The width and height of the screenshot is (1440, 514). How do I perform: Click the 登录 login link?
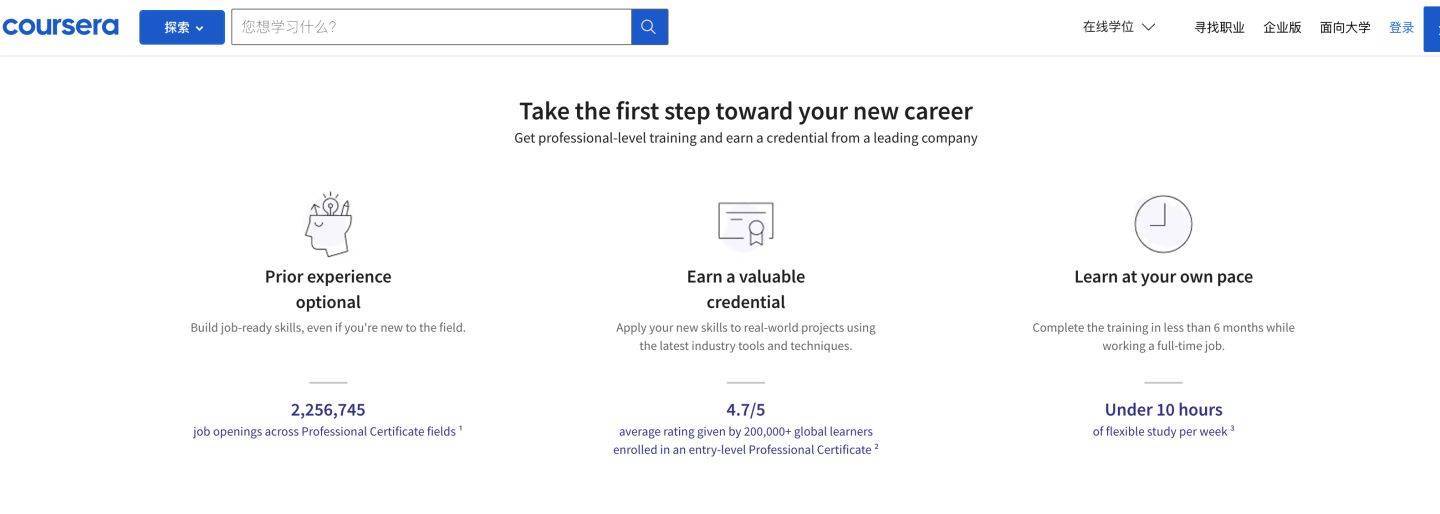(1401, 28)
